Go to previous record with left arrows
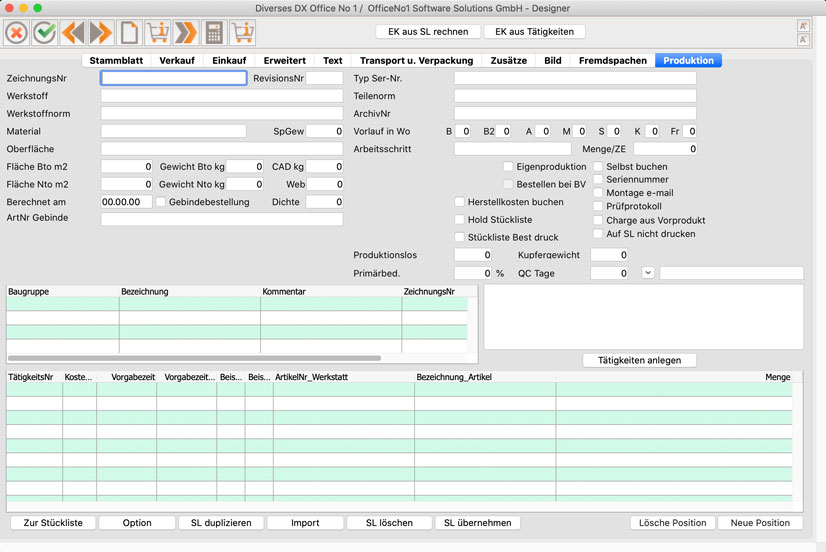Screen dimensions: 826x552 73,33
